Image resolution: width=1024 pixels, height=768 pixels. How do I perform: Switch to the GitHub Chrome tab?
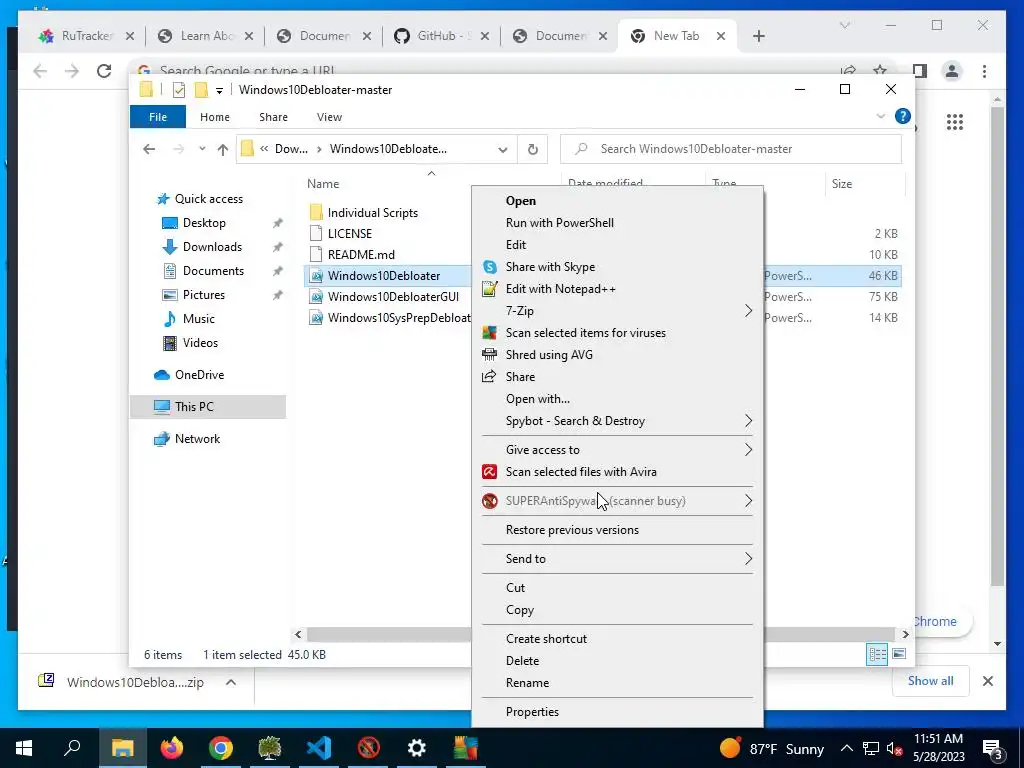tap(442, 36)
